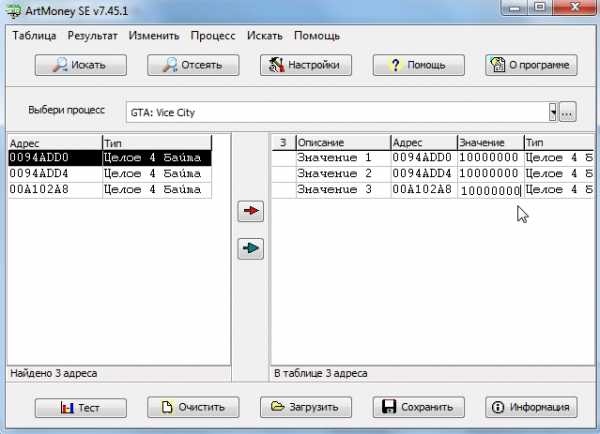Click the Помощь help button
This screenshot has width=600, height=434.
419,65
